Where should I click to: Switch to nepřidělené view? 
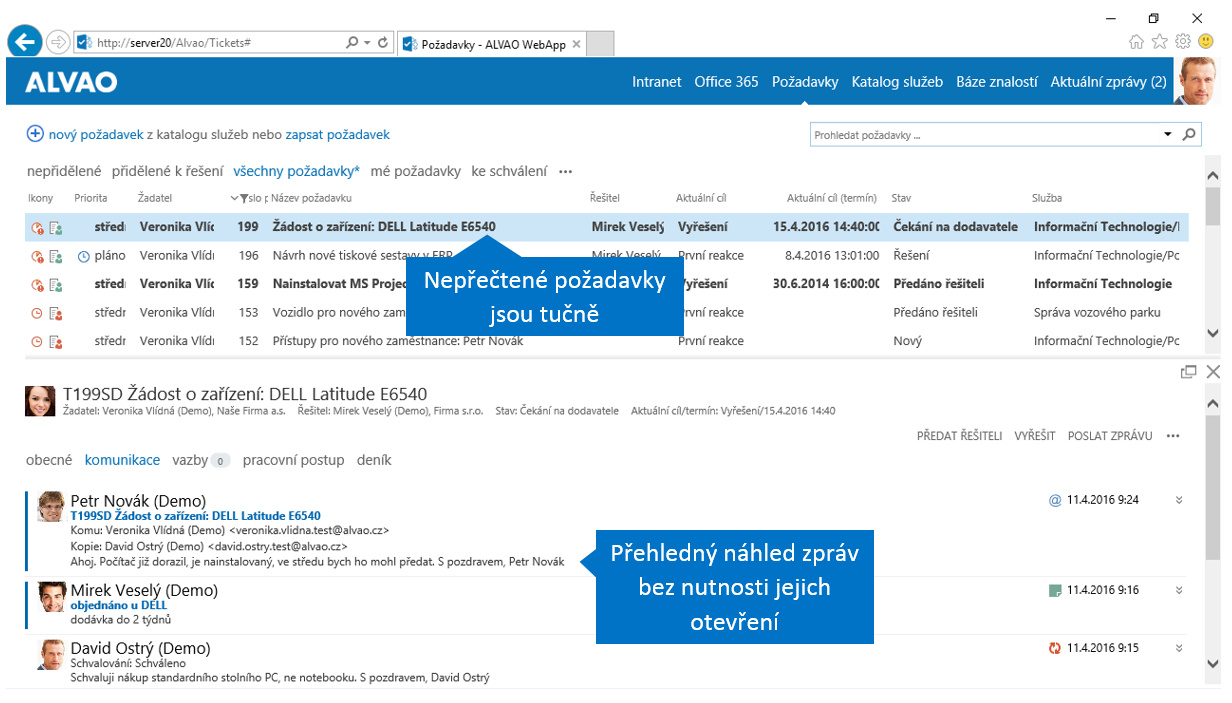(64, 172)
